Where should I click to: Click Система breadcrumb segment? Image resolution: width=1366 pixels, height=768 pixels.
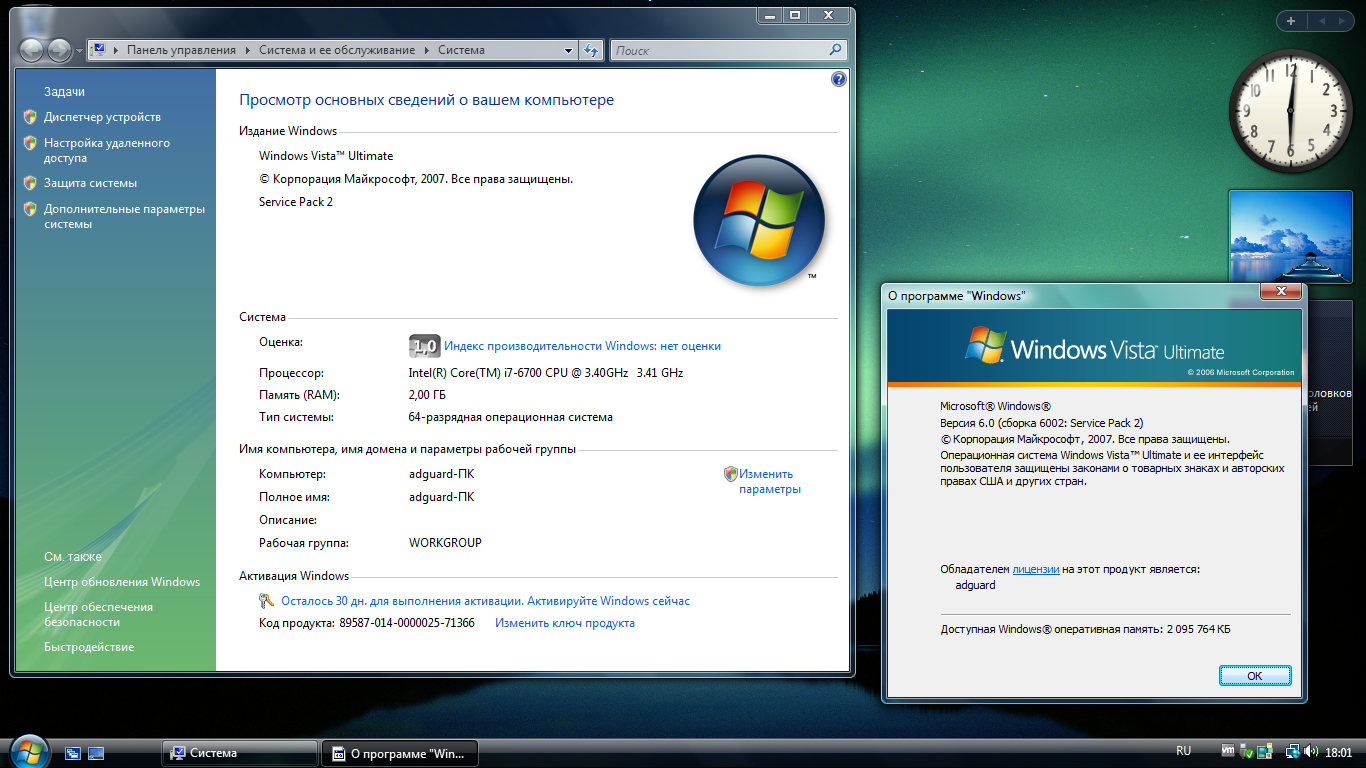[x=461, y=50]
